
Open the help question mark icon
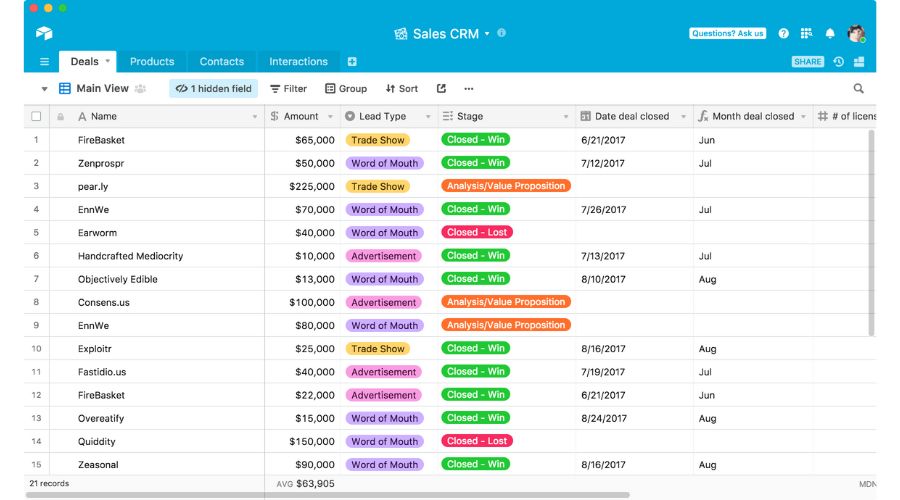point(783,33)
